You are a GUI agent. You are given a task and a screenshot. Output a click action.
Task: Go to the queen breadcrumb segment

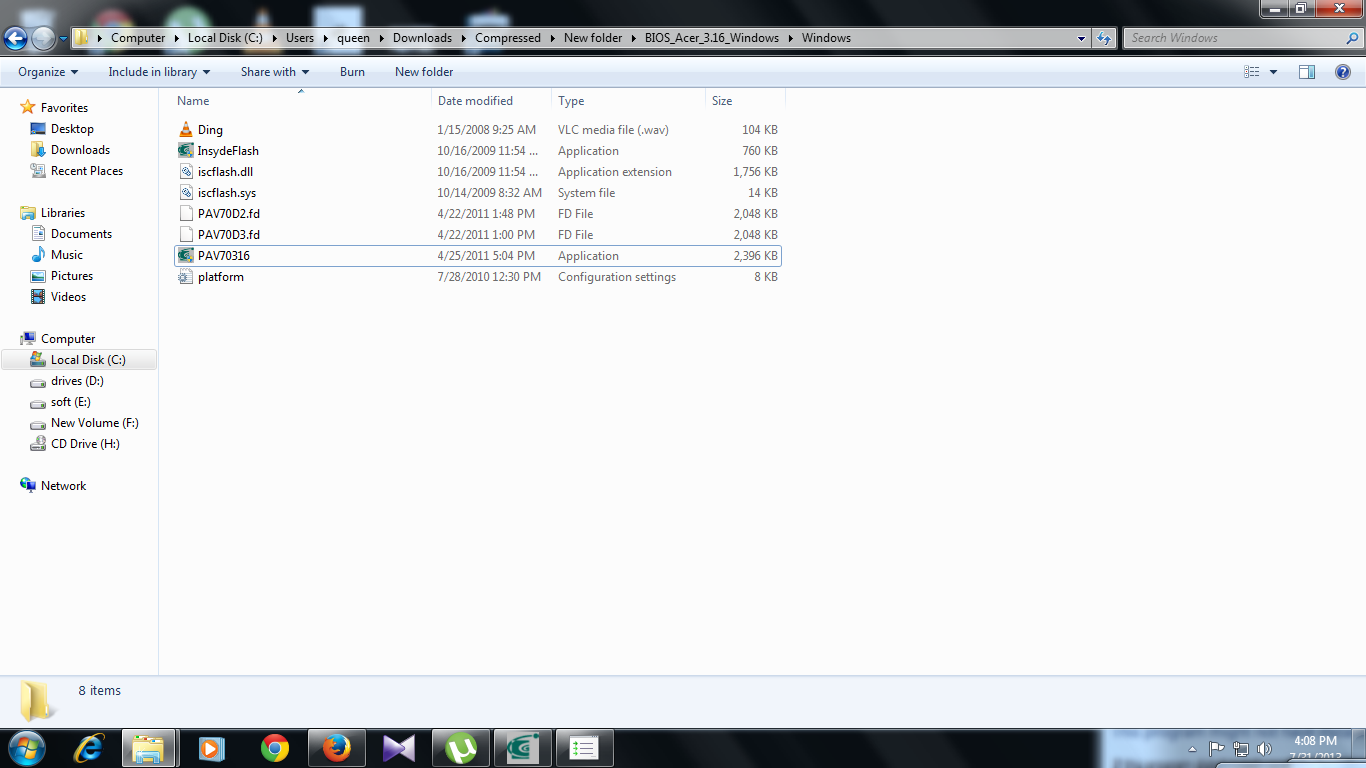click(353, 38)
